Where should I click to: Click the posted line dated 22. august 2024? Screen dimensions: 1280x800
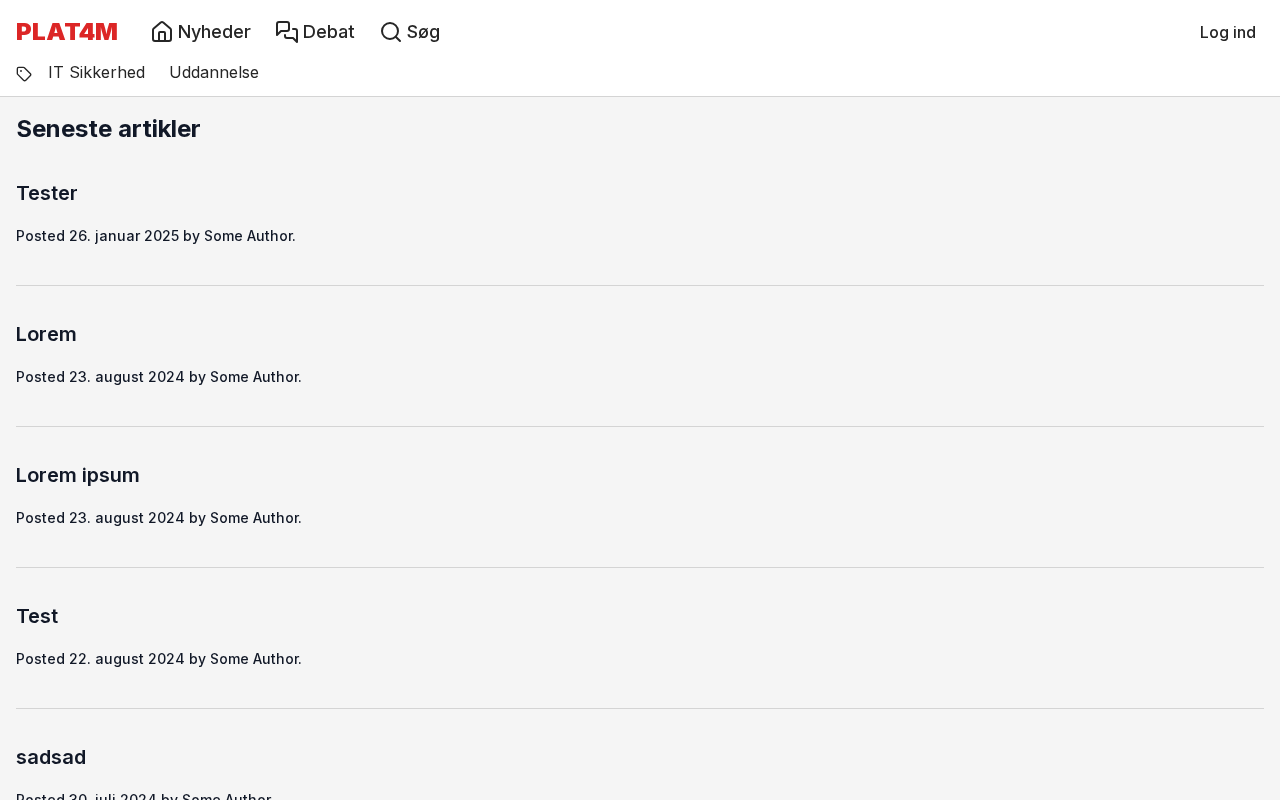coord(159,659)
